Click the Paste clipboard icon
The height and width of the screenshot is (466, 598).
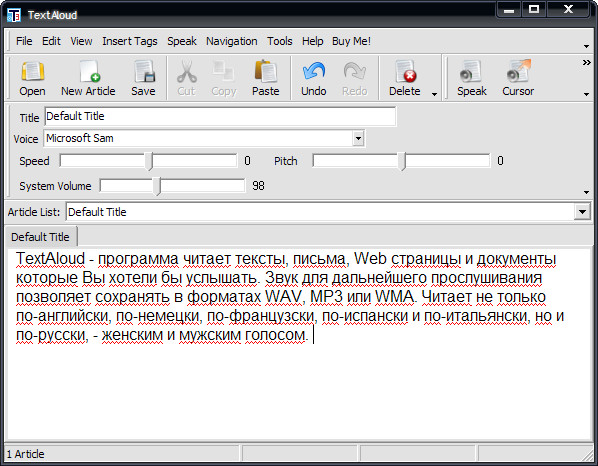265,79
